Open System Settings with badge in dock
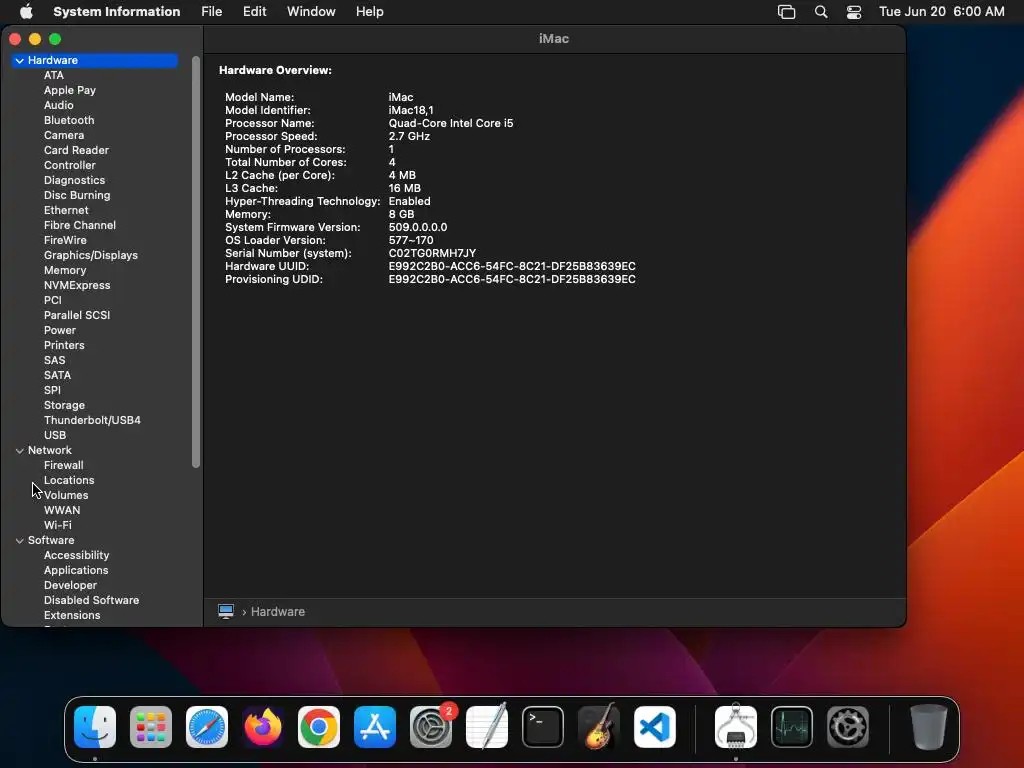The image size is (1024, 768). click(x=431, y=727)
